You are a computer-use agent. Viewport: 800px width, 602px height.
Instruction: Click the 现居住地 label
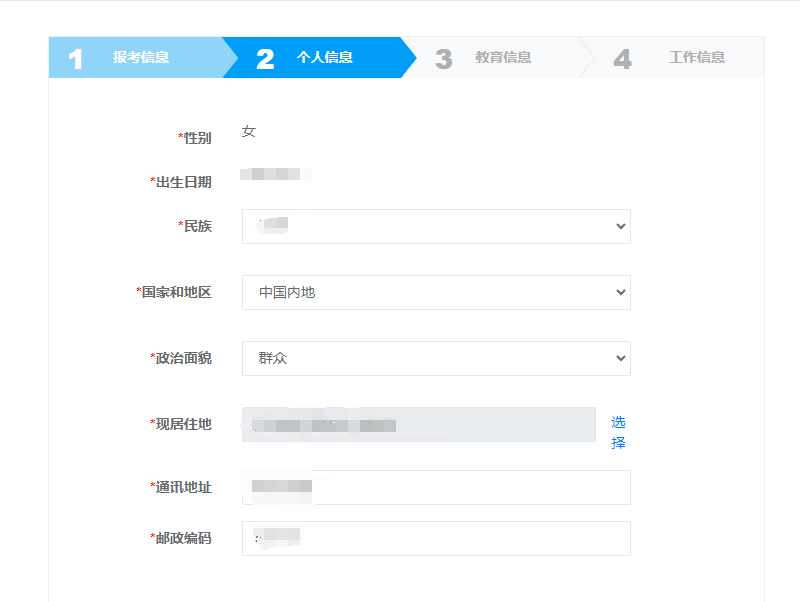click(181, 424)
